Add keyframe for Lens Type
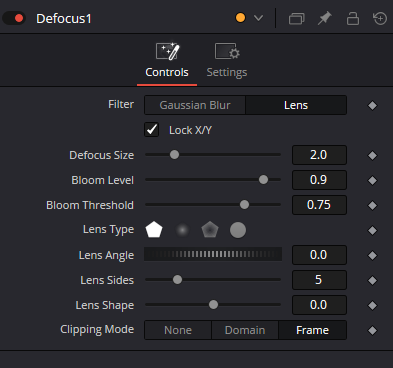 (x=372, y=230)
